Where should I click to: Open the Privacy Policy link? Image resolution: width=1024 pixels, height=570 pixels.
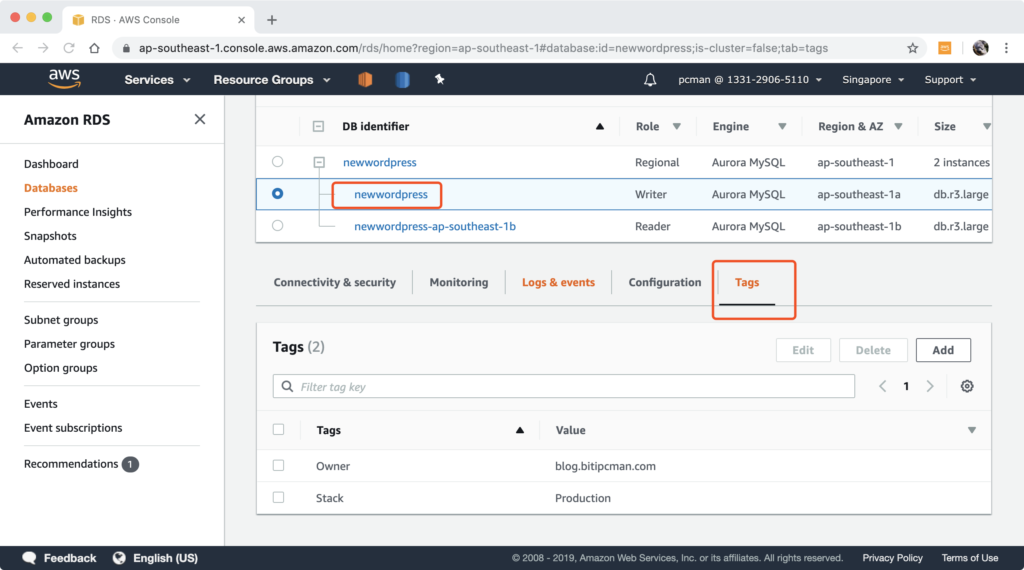point(892,558)
